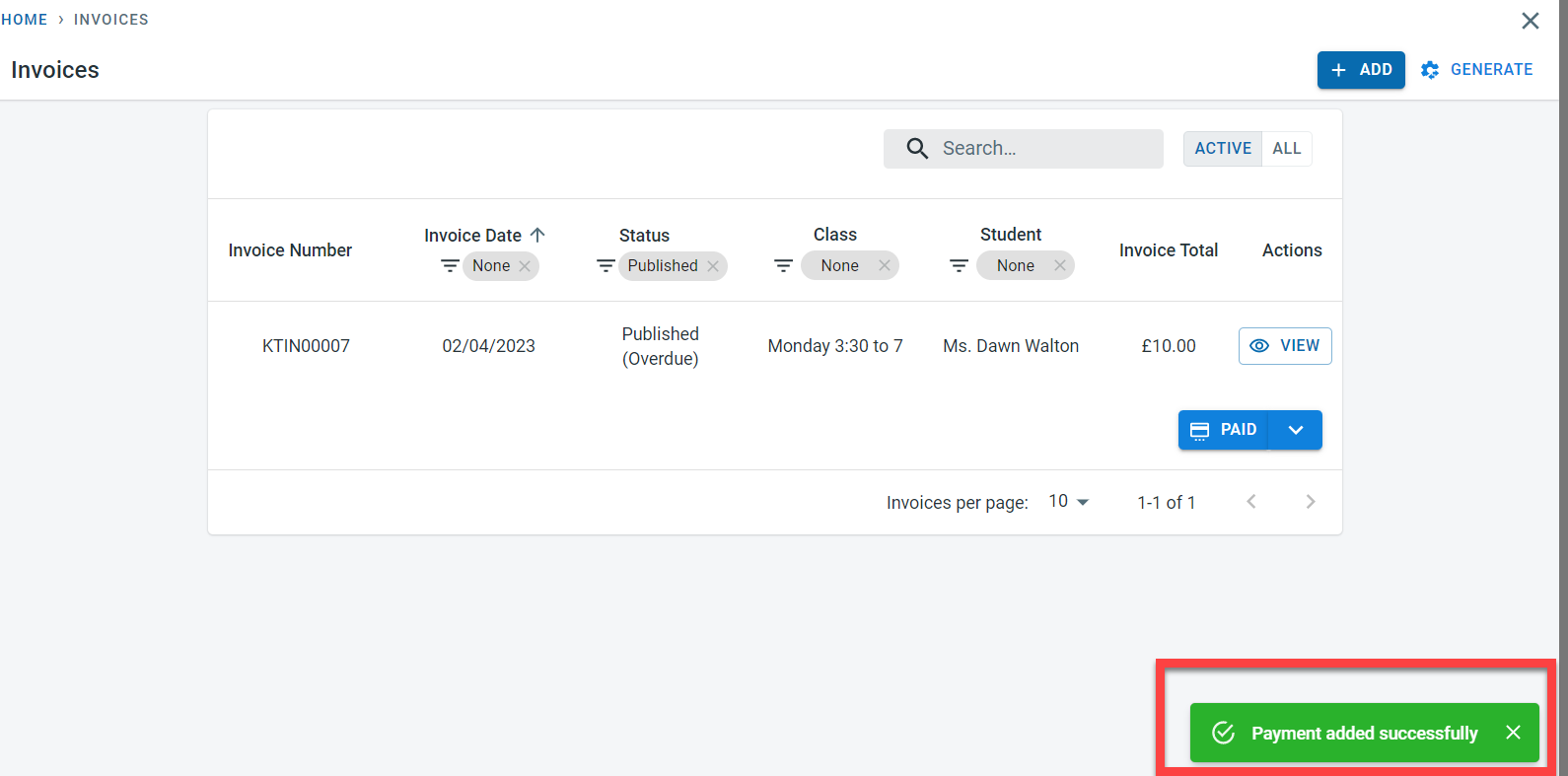
Task: Click the search magnifier icon
Action: (917, 149)
